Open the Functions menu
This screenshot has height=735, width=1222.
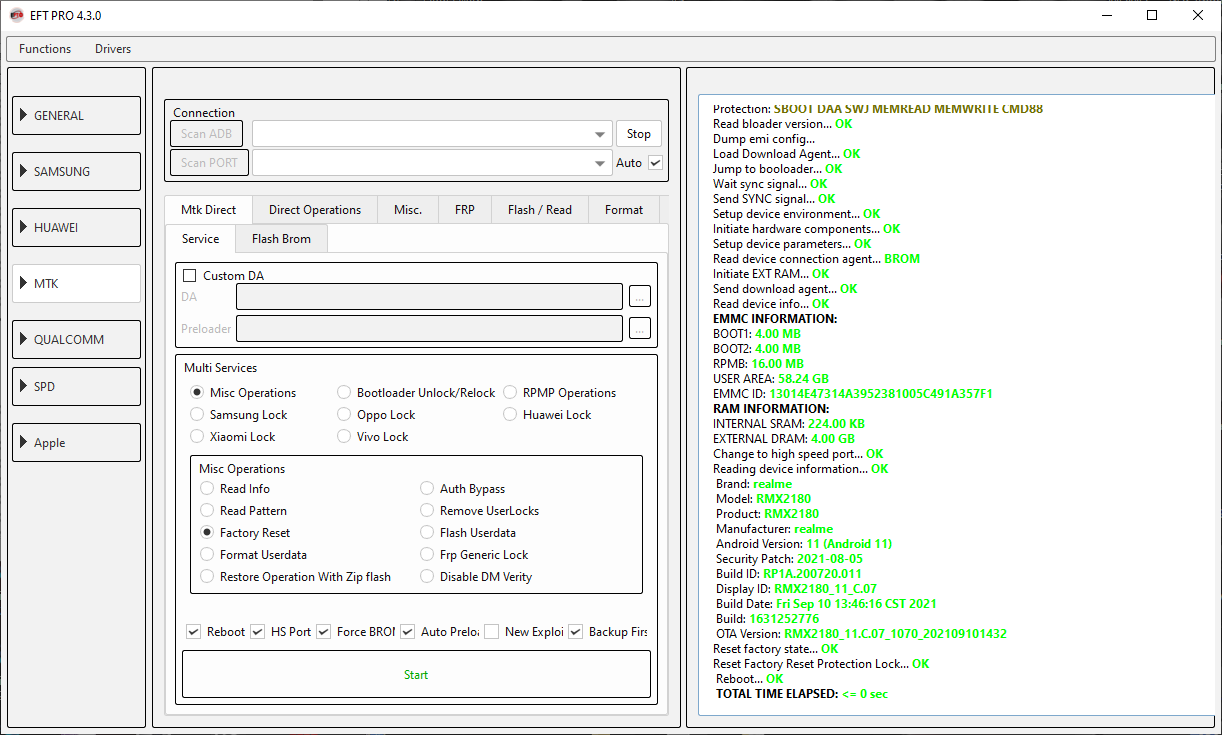[45, 49]
